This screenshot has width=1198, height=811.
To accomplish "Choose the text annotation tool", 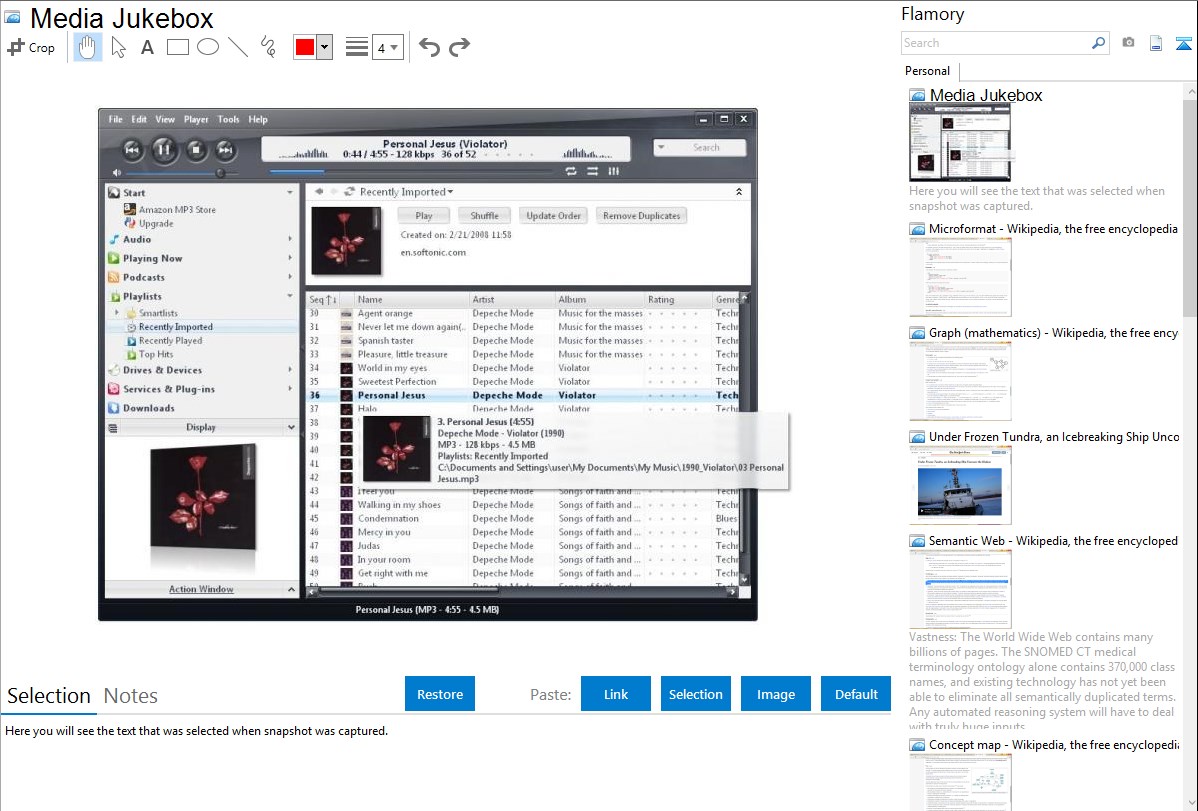I will (x=147, y=47).
